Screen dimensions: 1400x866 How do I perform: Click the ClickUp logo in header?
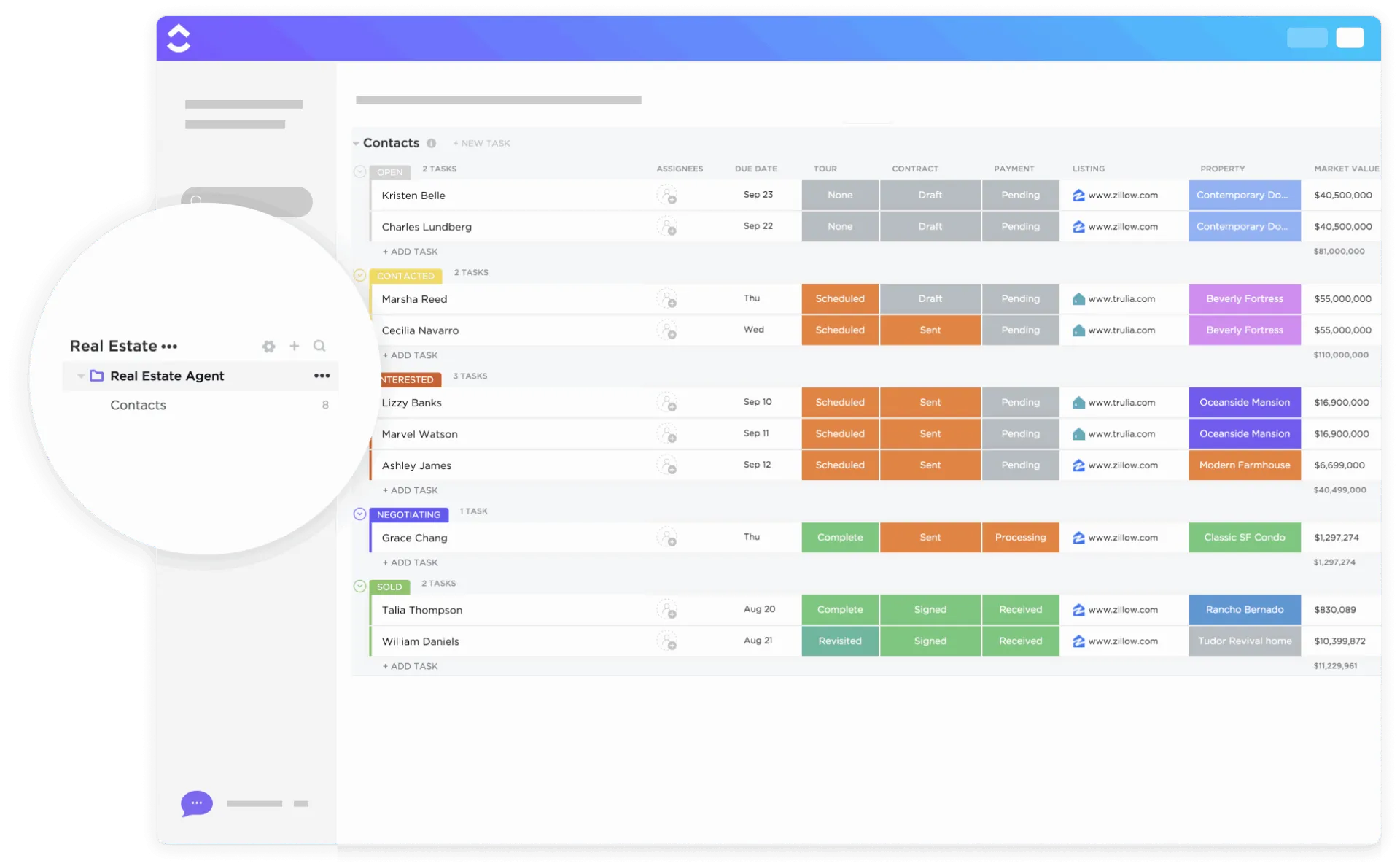click(179, 38)
